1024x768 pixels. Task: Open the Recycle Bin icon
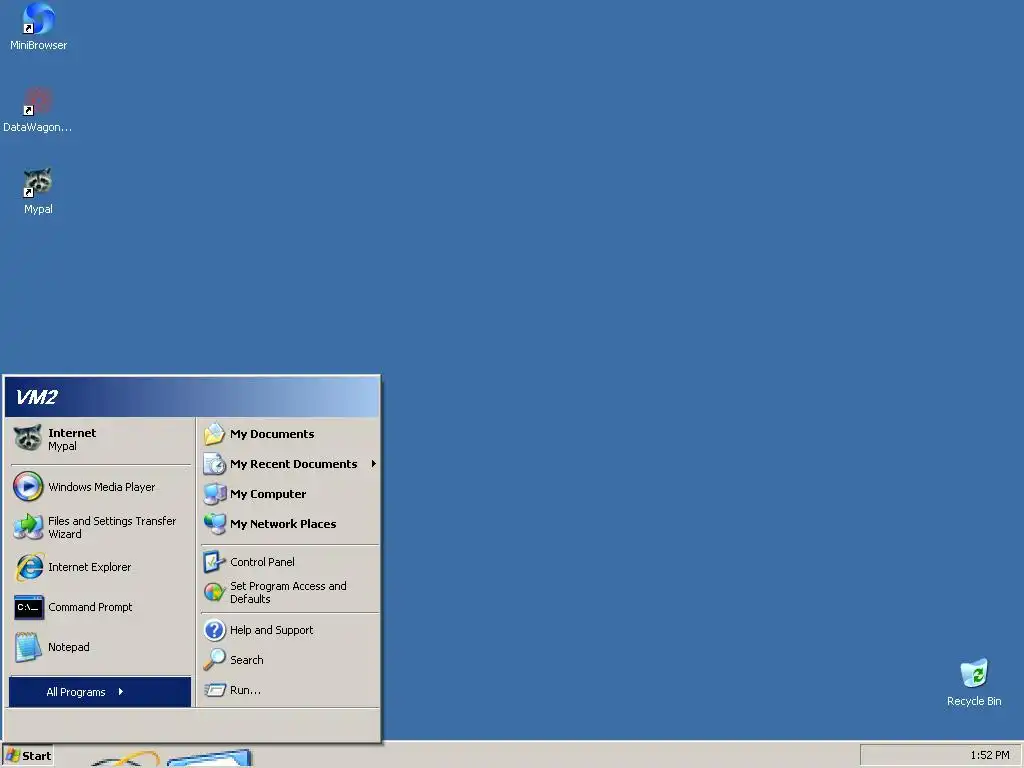pos(974,673)
